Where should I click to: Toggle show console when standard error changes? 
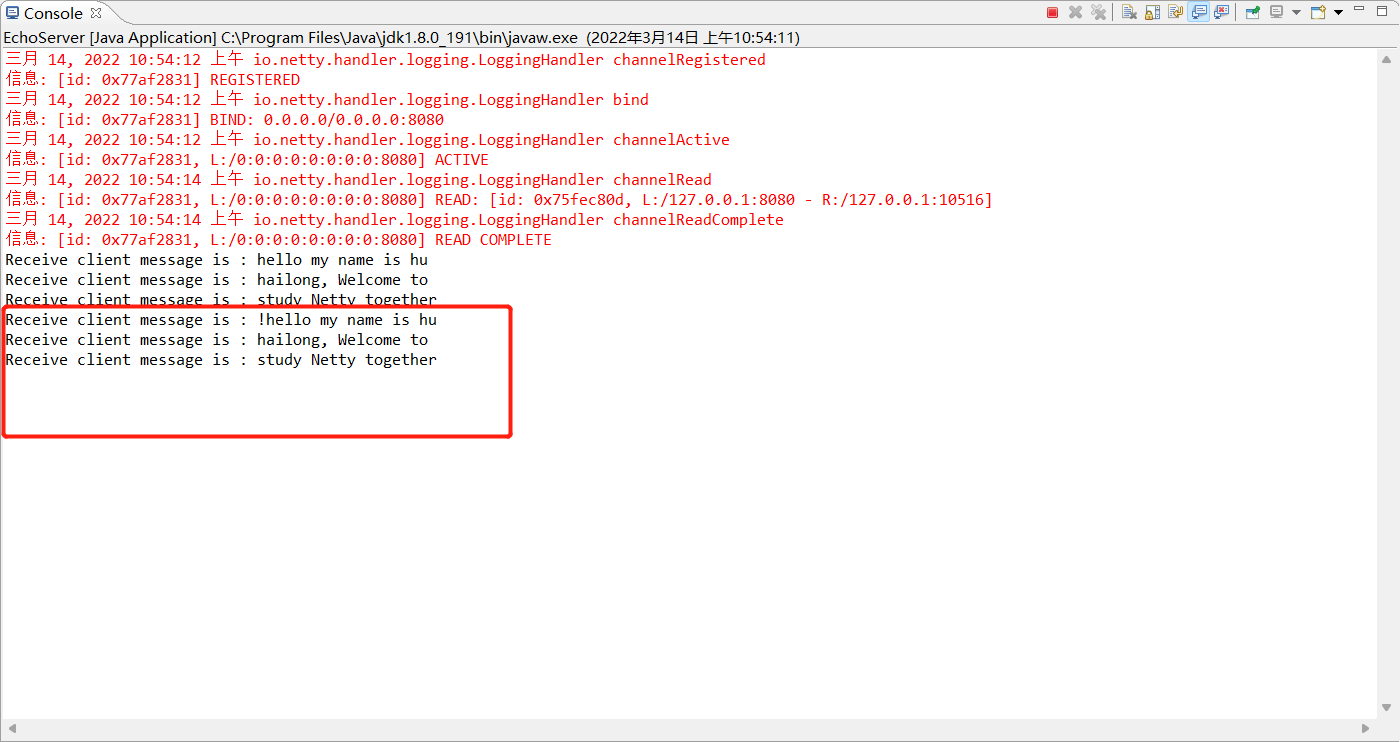point(1221,12)
